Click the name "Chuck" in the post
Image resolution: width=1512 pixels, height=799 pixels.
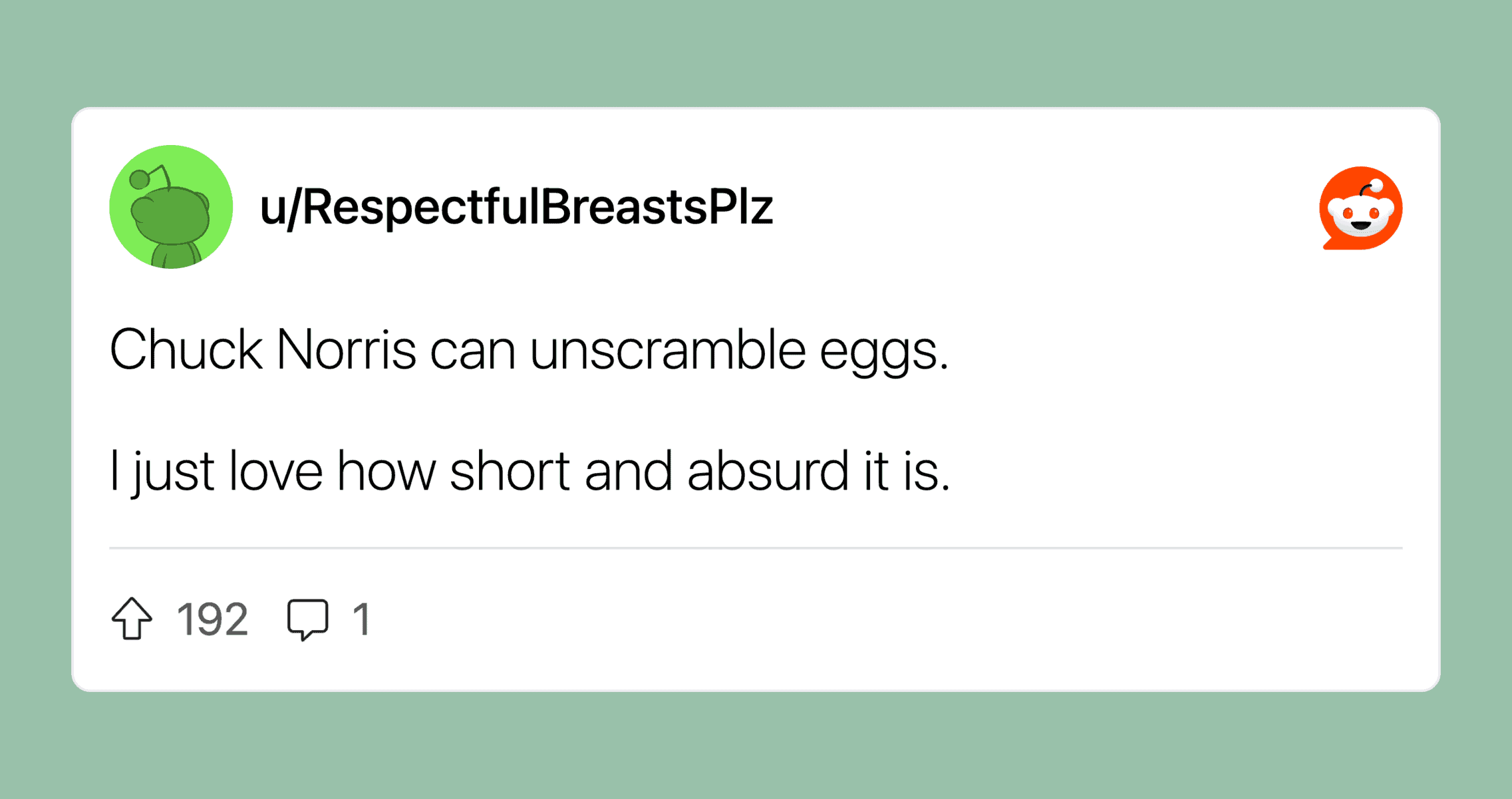click(186, 350)
